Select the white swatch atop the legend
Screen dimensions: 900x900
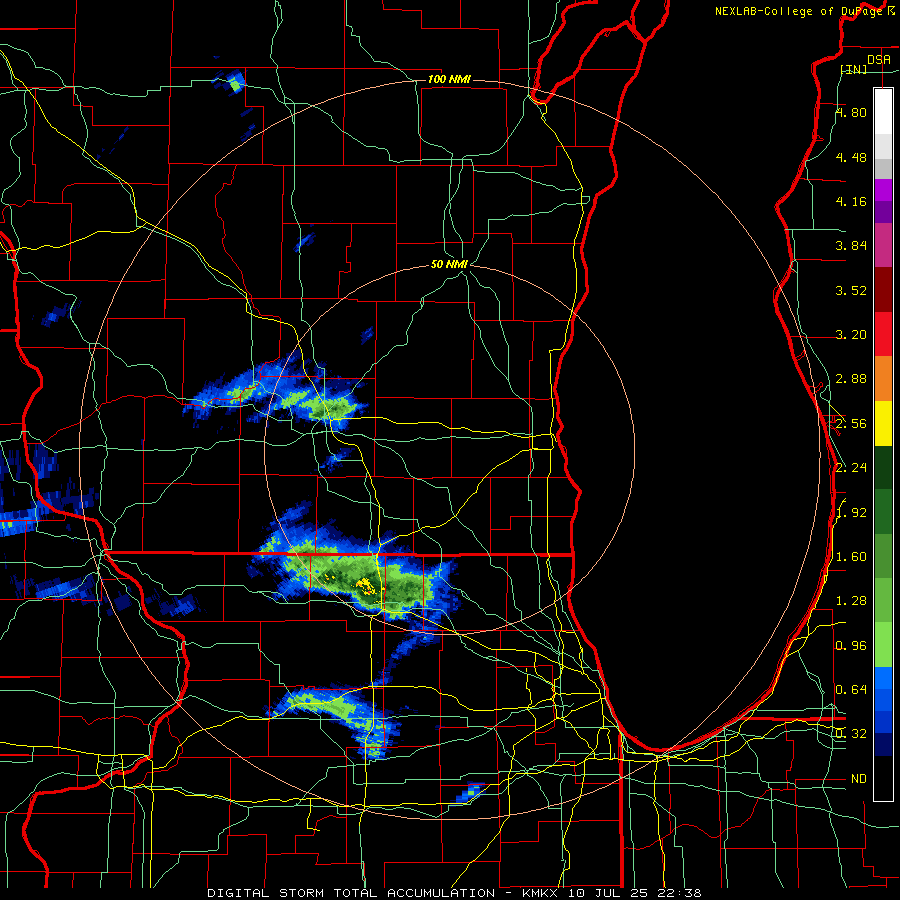pos(883,111)
